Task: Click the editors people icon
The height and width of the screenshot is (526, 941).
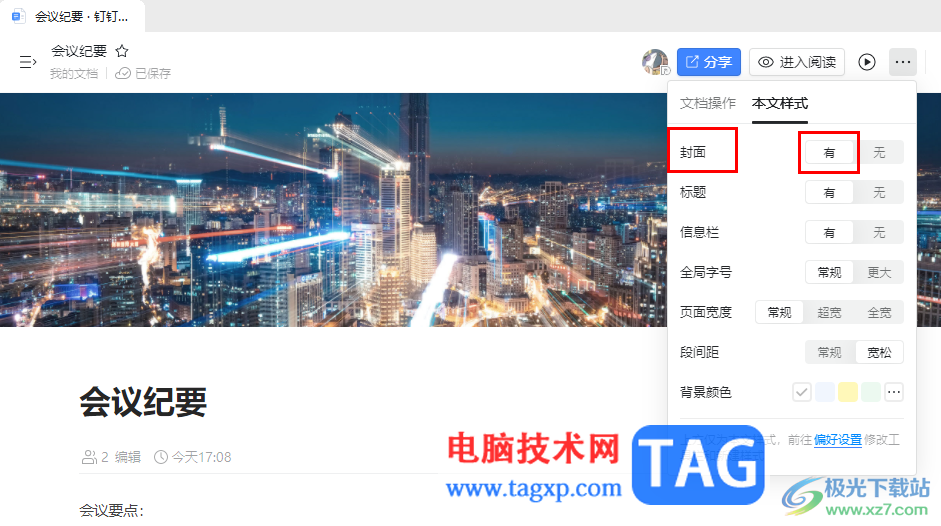Action: (x=89, y=458)
